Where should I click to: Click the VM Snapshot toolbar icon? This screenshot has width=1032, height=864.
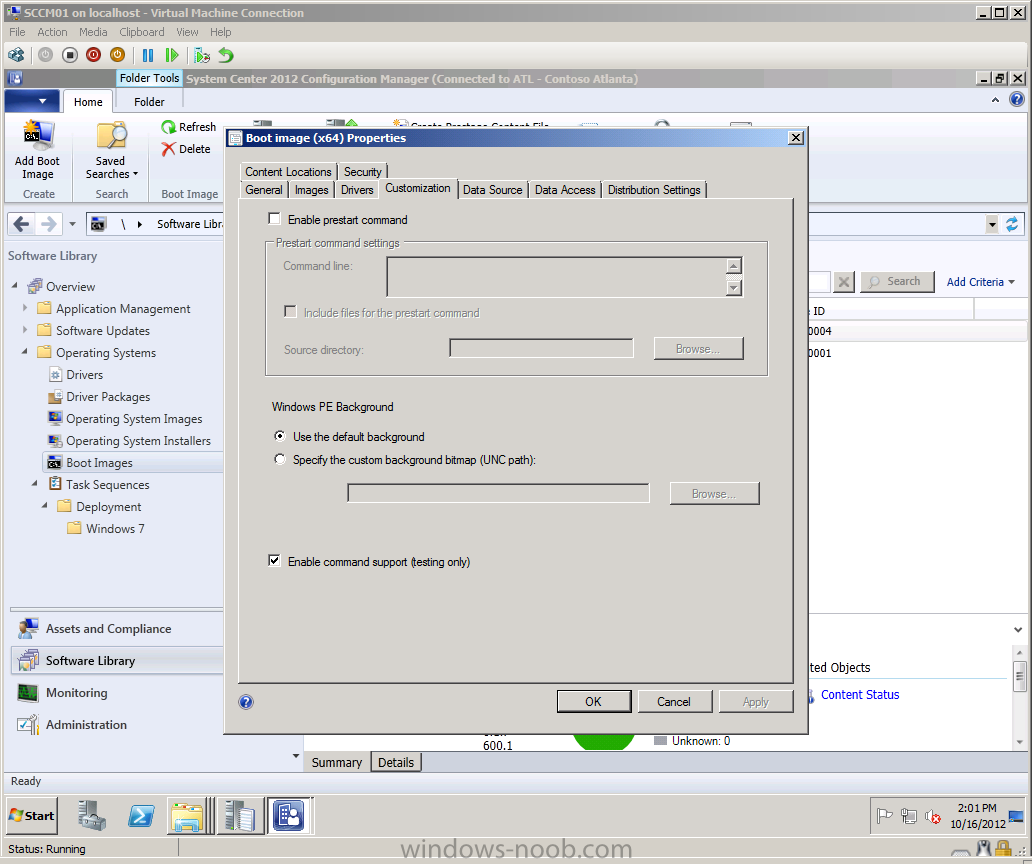[202, 55]
